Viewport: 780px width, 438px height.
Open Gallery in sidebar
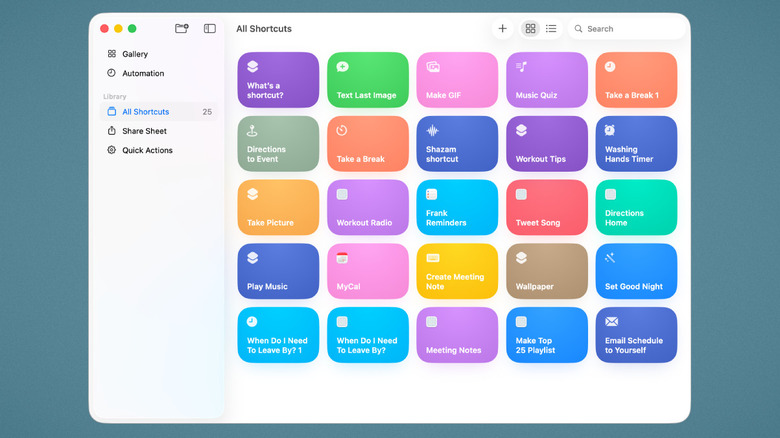[159, 54]
